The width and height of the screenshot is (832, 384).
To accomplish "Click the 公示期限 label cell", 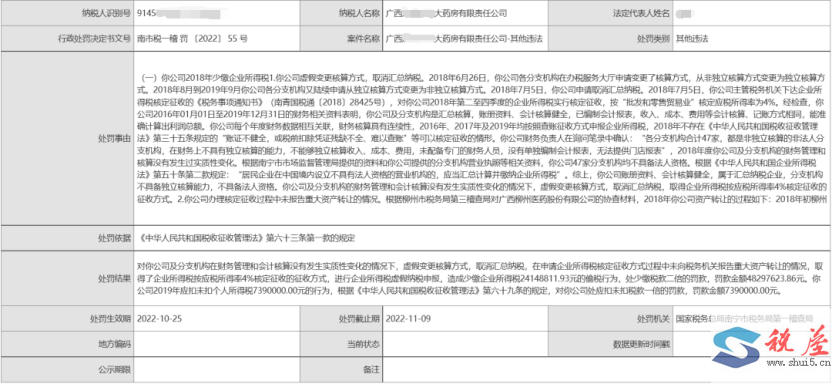I will click(66, 369).
